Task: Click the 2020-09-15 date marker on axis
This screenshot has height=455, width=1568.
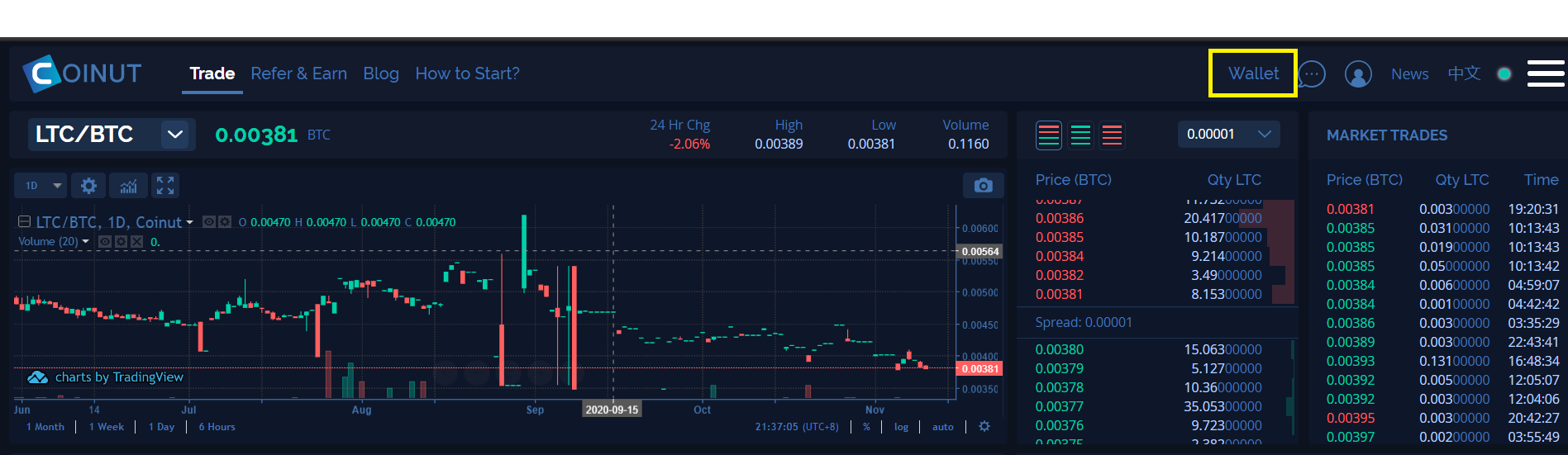Action: 612,410
